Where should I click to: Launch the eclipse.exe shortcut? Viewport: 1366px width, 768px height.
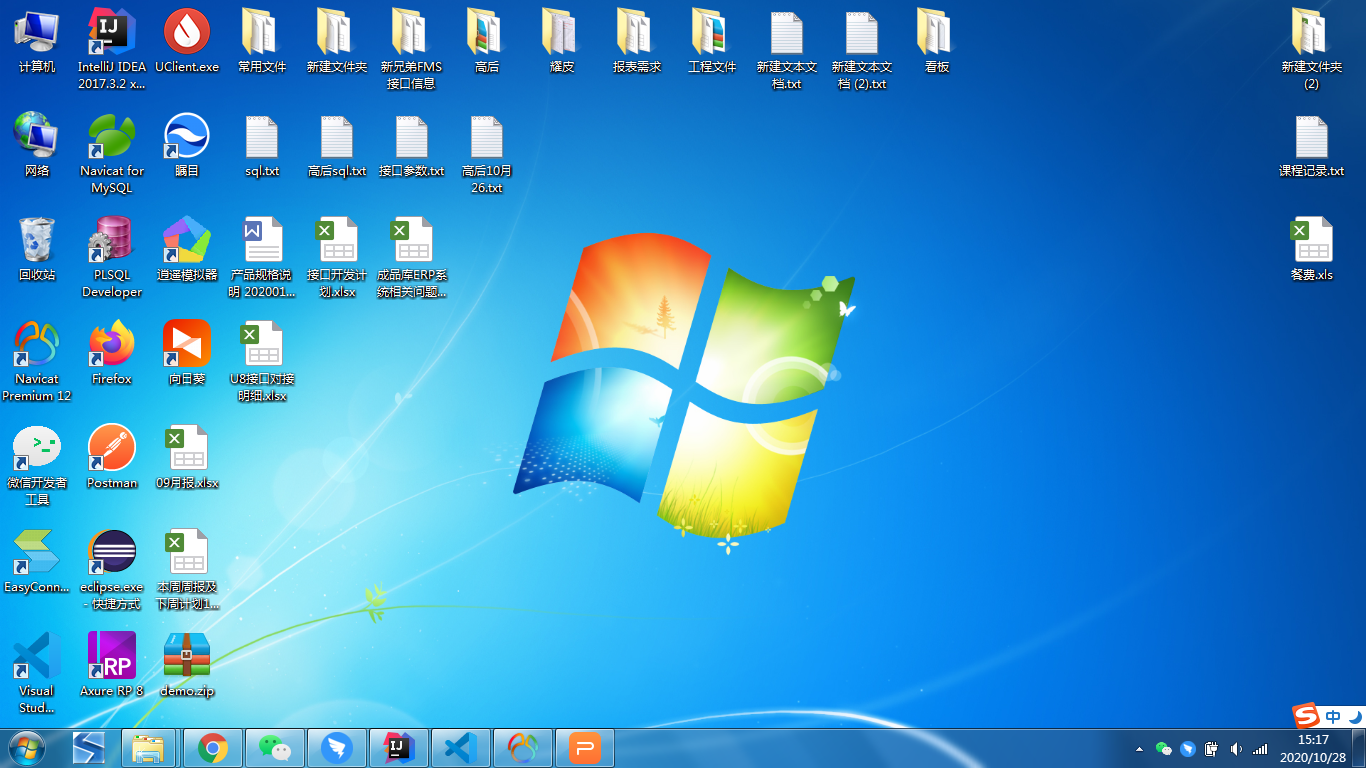pos(112,568)
